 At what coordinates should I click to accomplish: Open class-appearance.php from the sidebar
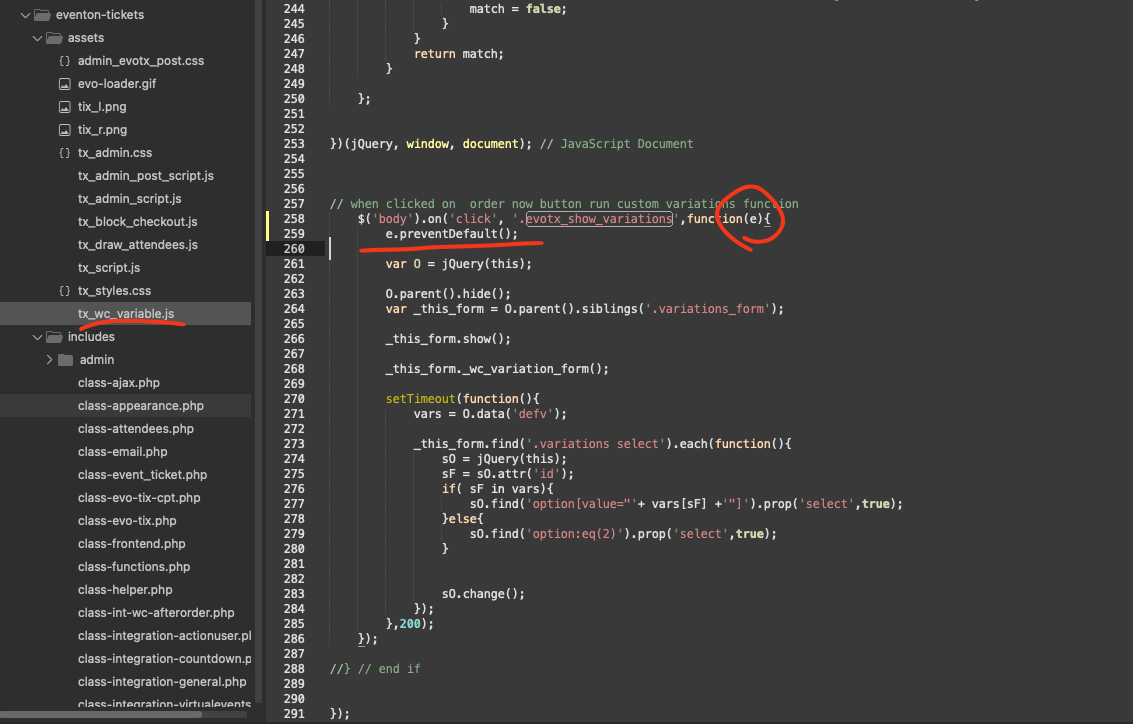(141, 406)
